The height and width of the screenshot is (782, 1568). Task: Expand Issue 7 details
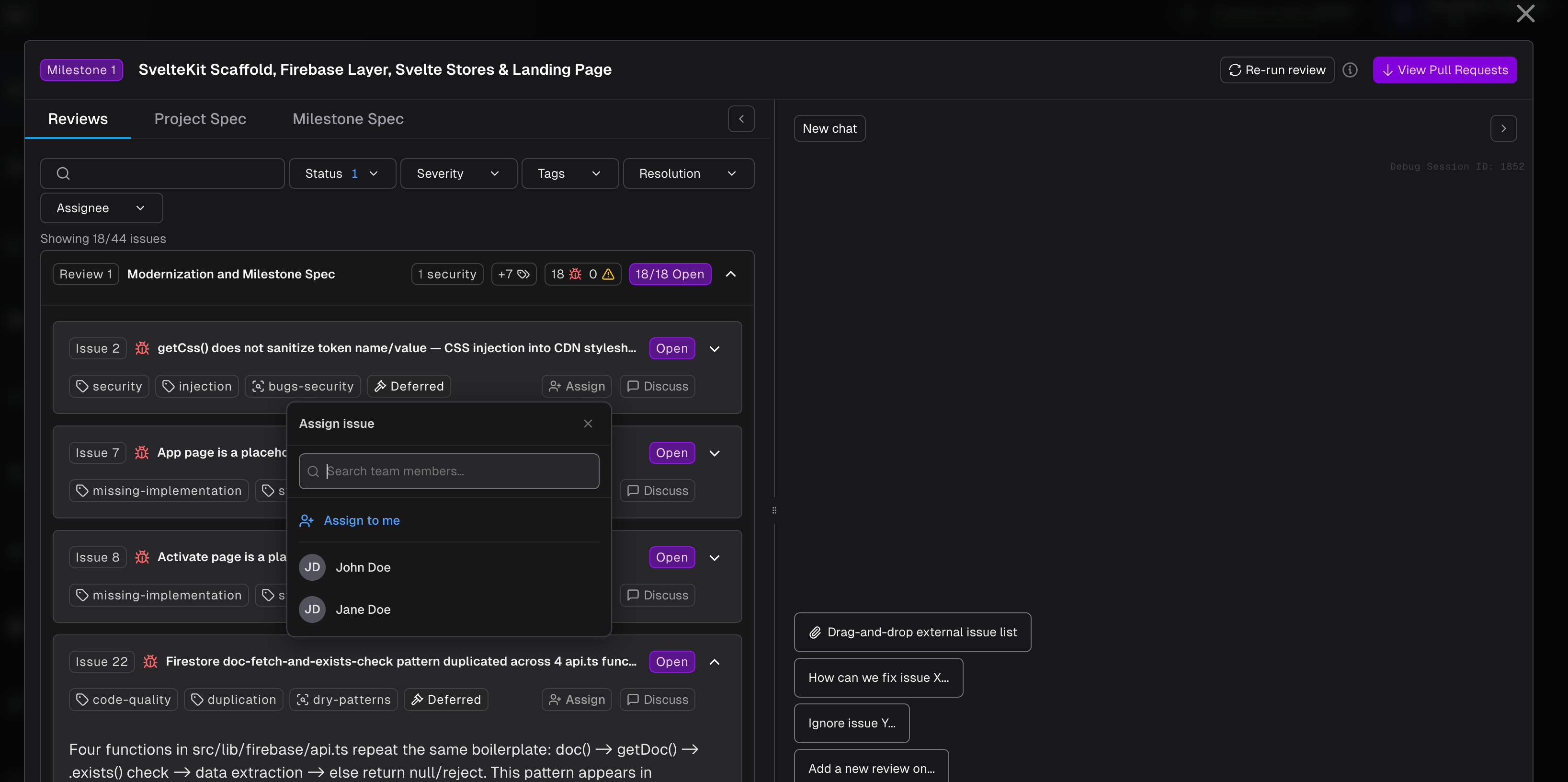coord(715,453)
